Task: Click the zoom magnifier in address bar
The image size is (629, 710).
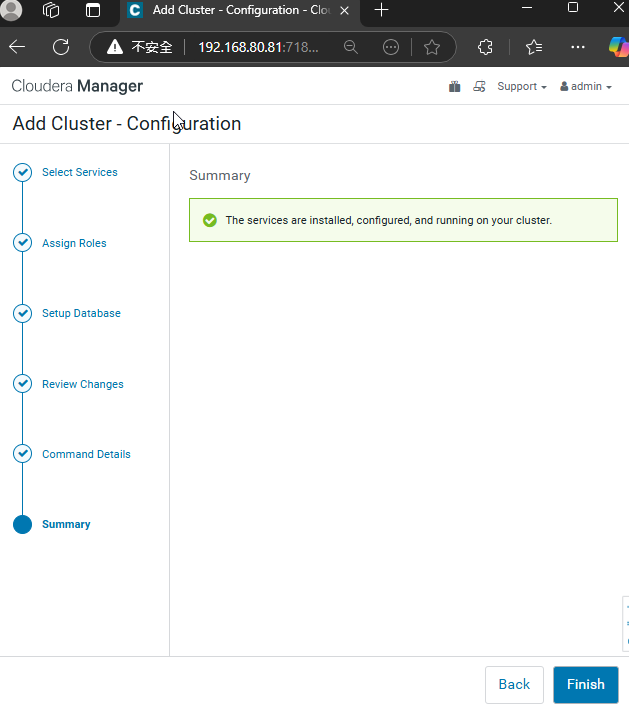Action: 351,47
